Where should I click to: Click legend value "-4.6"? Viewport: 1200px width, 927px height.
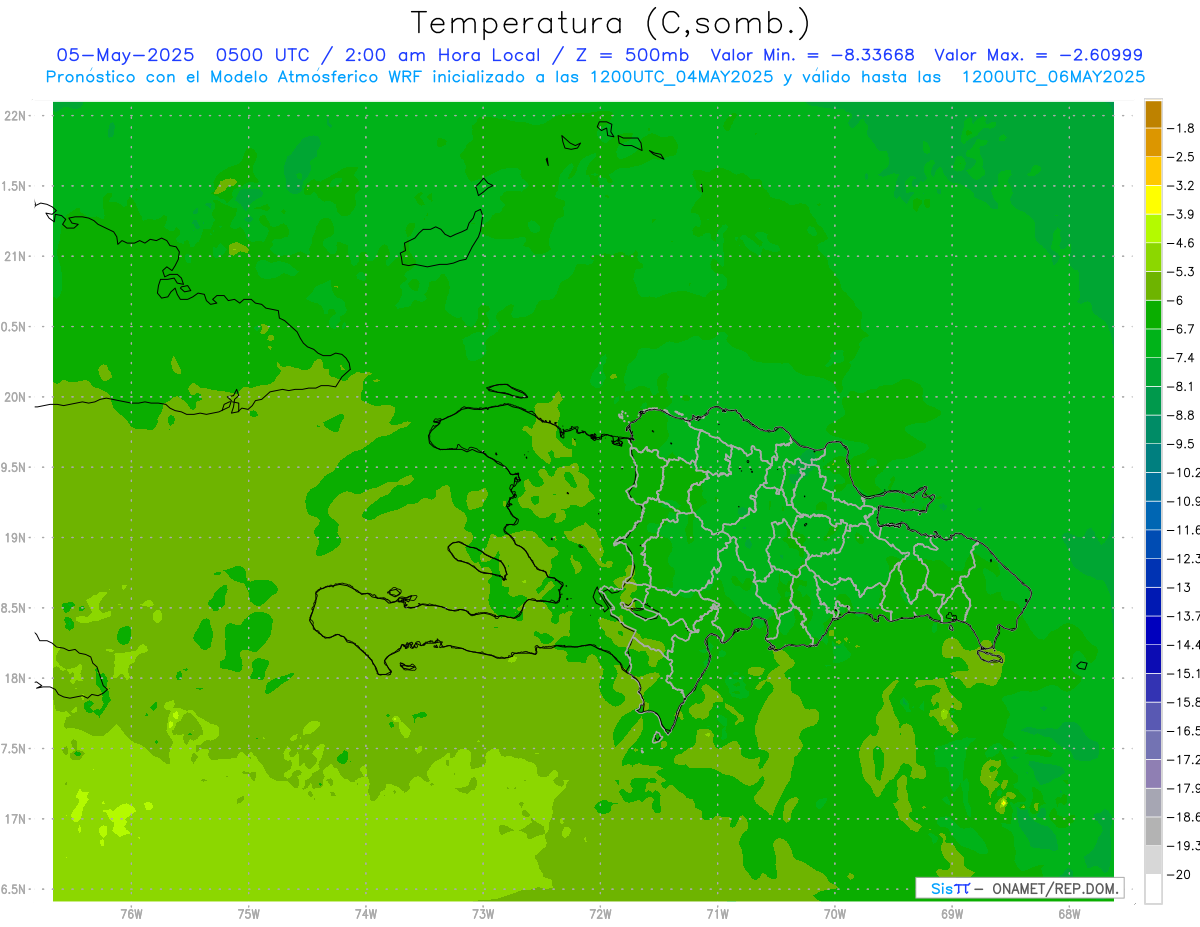click(1180, 243)
